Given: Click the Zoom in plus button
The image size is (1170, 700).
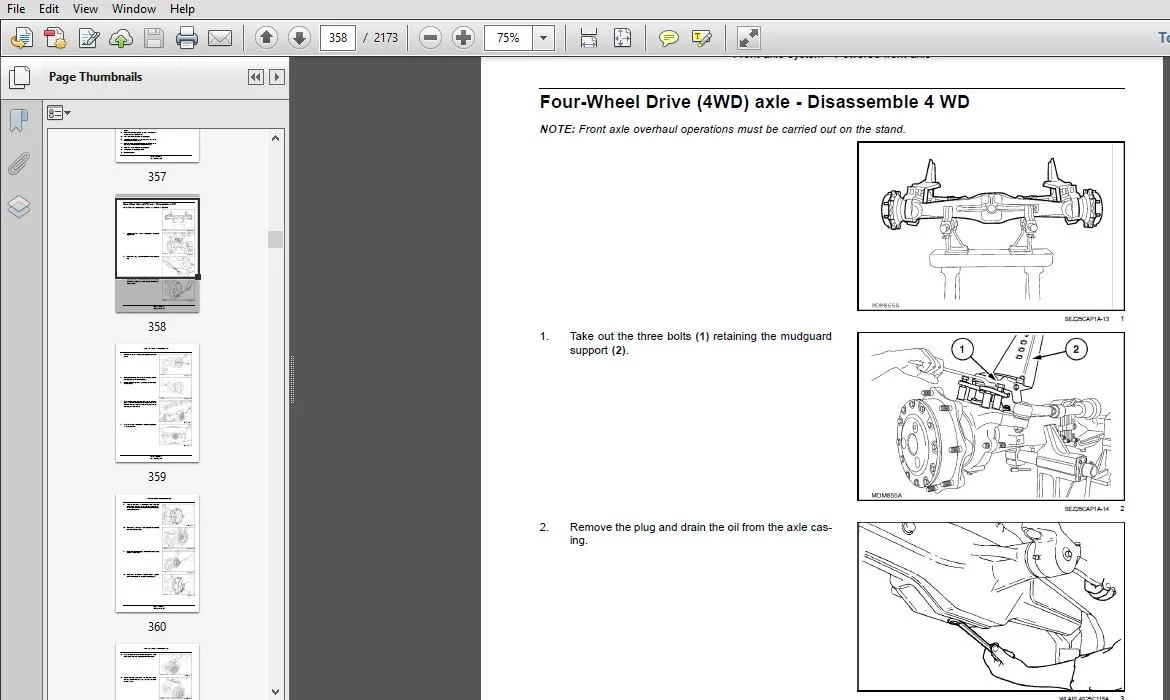Looking at the screenshot, I should [463, 37].
